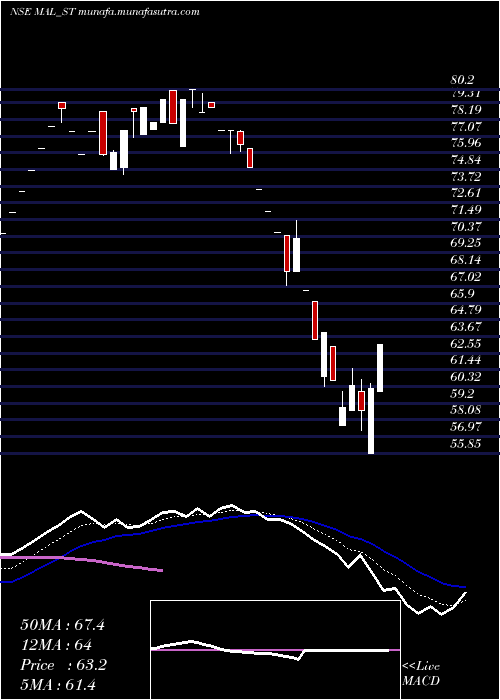The width and height of the screenshot is (500, 700).
Task: Select the 74.84 price axis label
Action: click(x=467, y=160)
